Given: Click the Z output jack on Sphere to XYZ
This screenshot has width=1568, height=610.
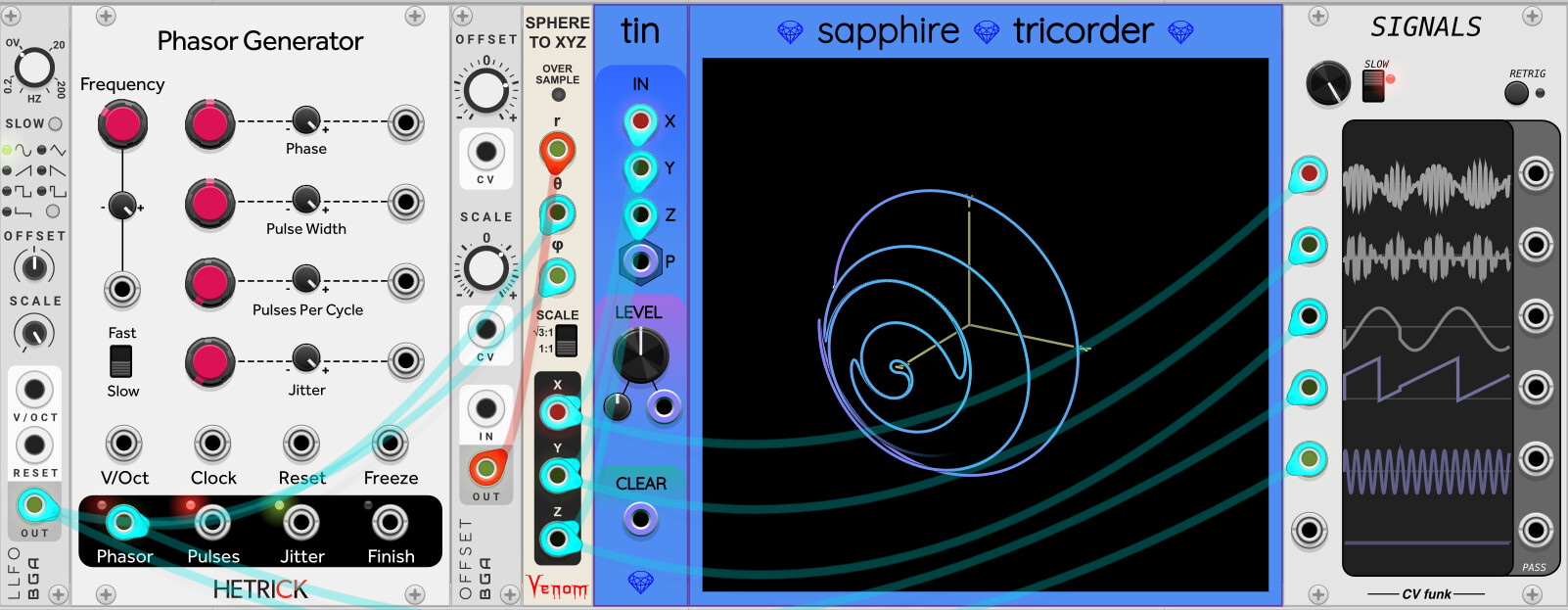Looking at the screenshot, I should (557, 539).
